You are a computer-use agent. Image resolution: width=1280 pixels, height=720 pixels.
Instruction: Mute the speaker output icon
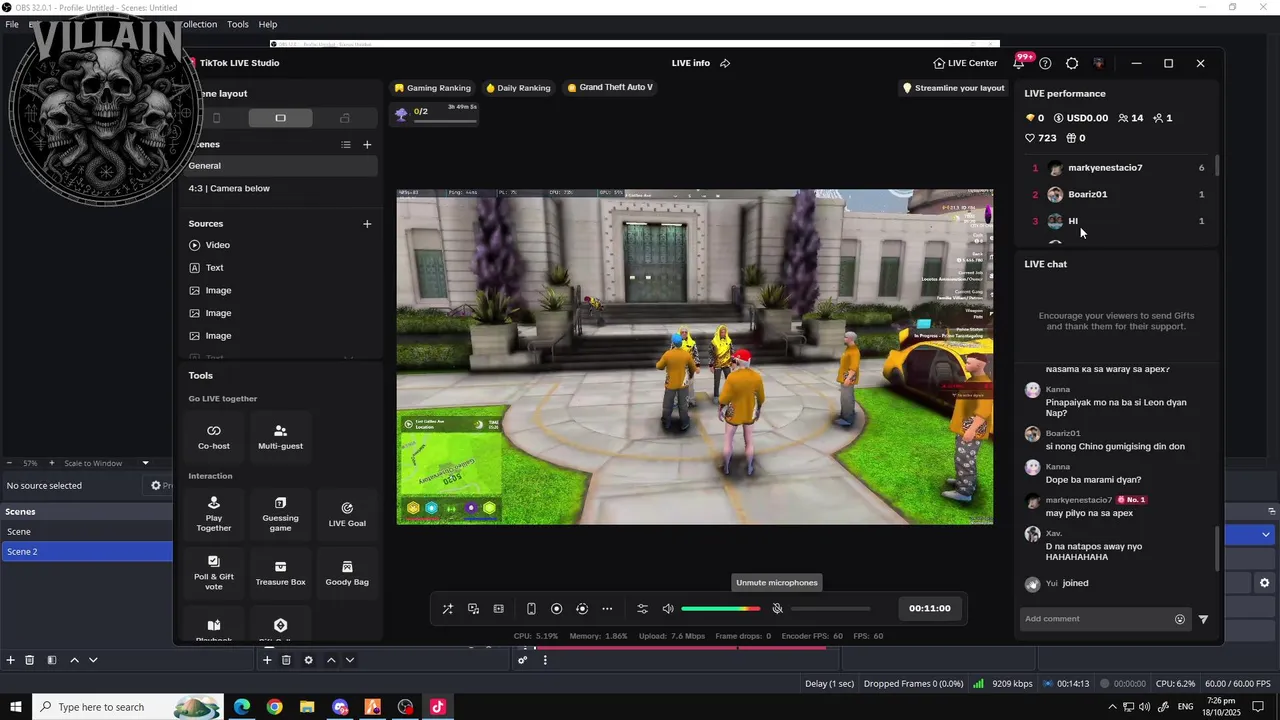click(x=668, y=609)
